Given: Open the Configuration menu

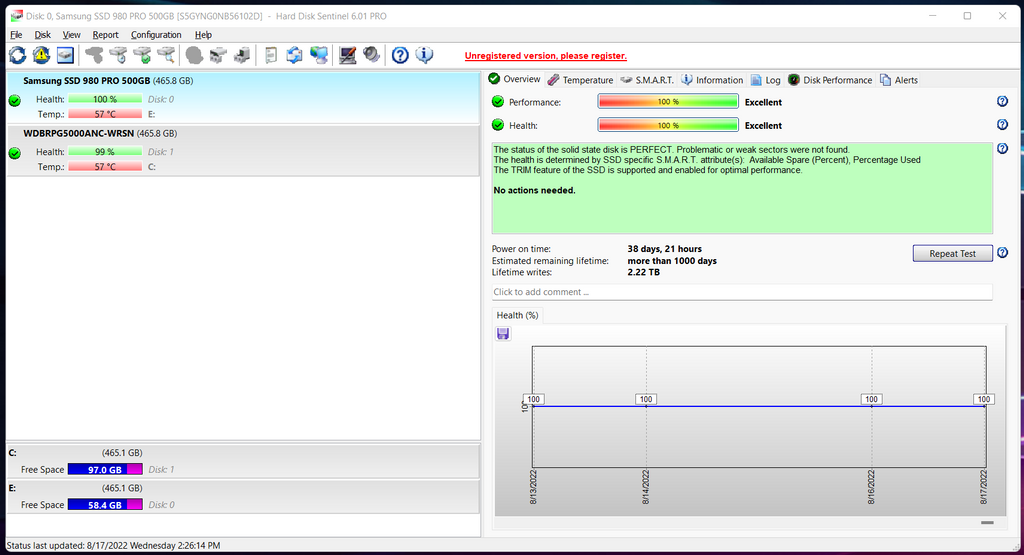Looking at the screenshot, I should point(156,35).
